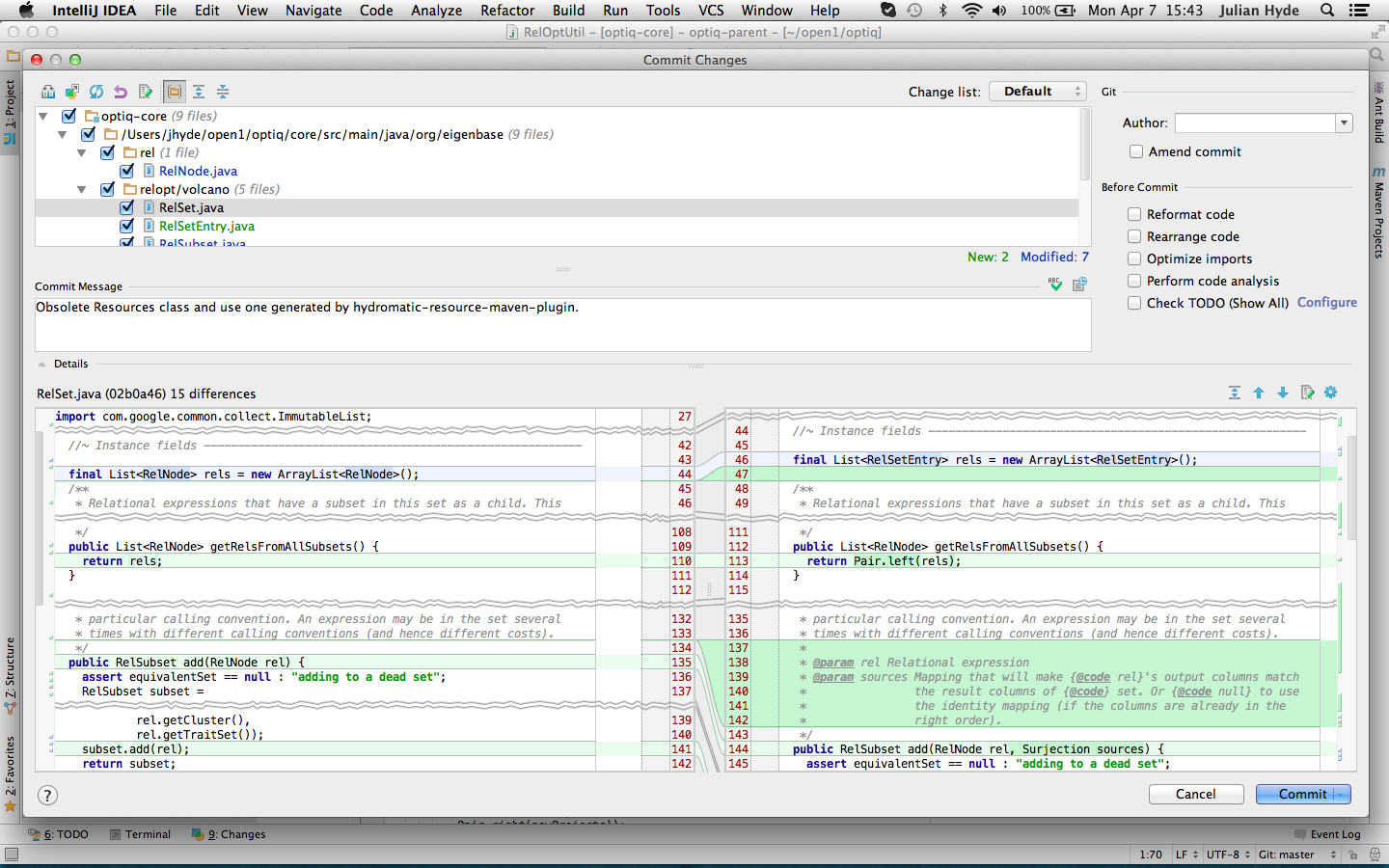The height and width of the screenshot is (868, 1389).
Task: Click Collapse All icon in changes toolbar
Action: pyautogui.click(x=223, y=92)
